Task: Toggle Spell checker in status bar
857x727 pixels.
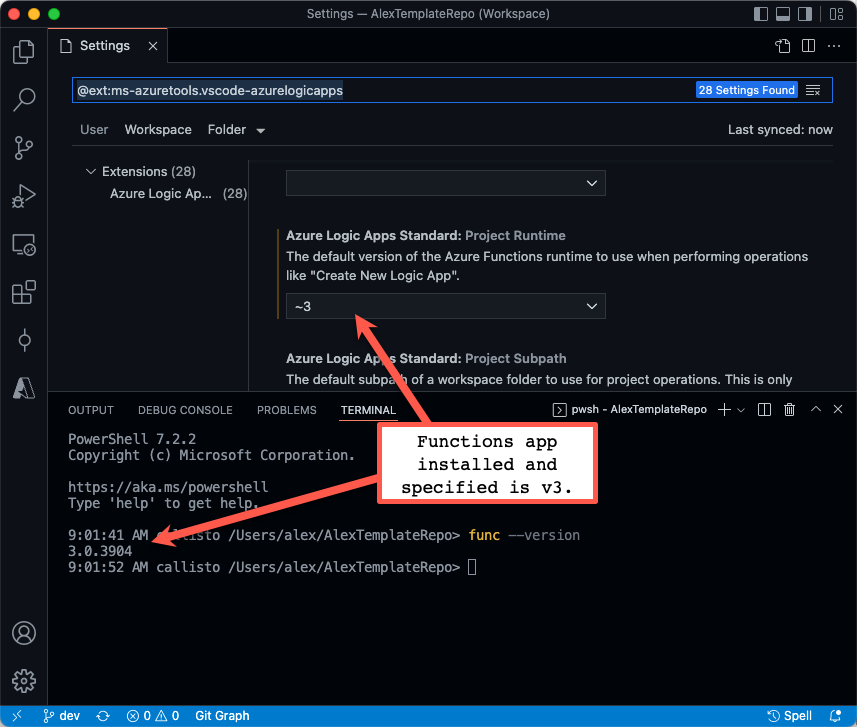Action: pos(789,716)
